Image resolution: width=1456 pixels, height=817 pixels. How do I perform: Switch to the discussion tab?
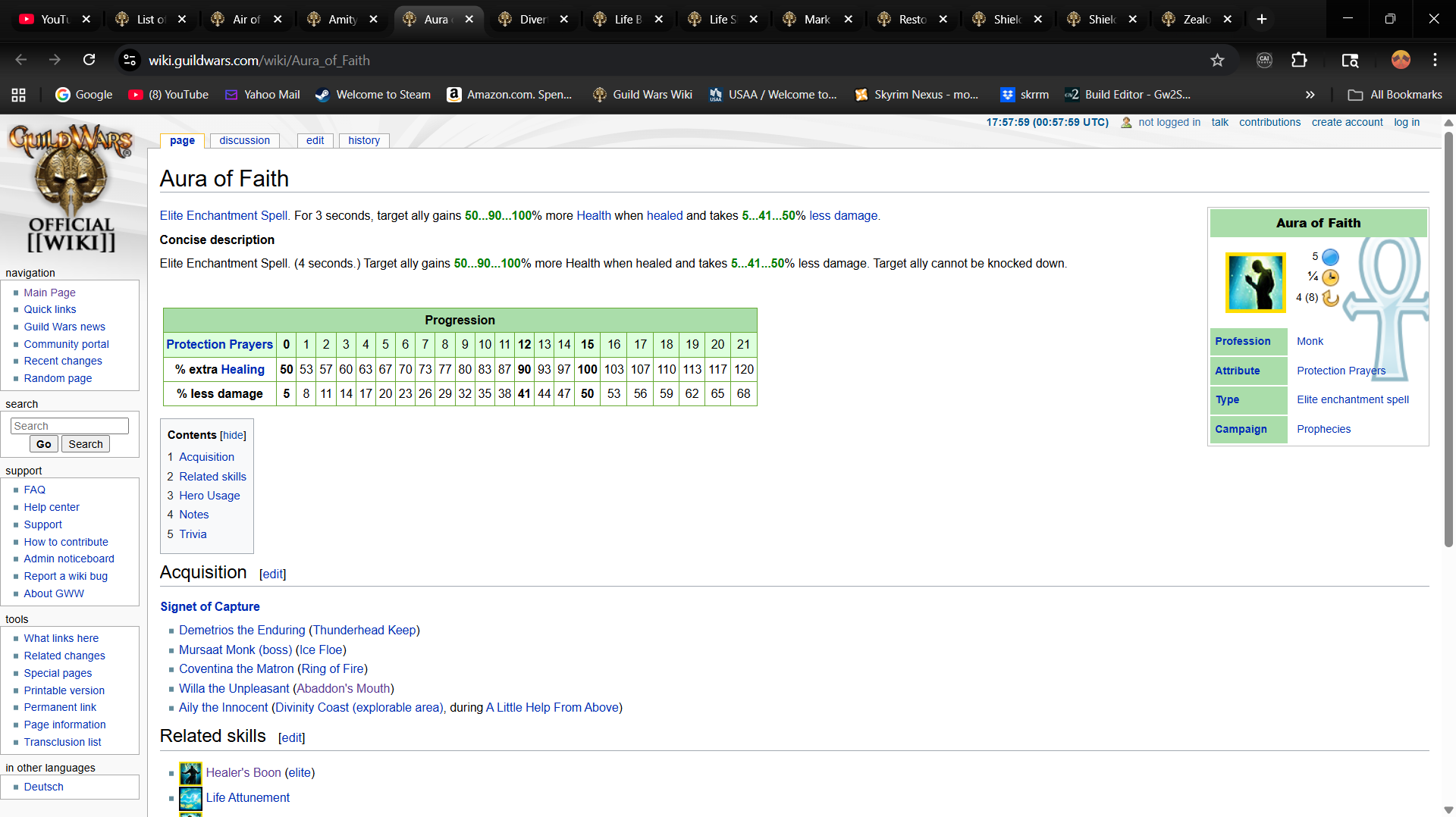tap(244, 140)
